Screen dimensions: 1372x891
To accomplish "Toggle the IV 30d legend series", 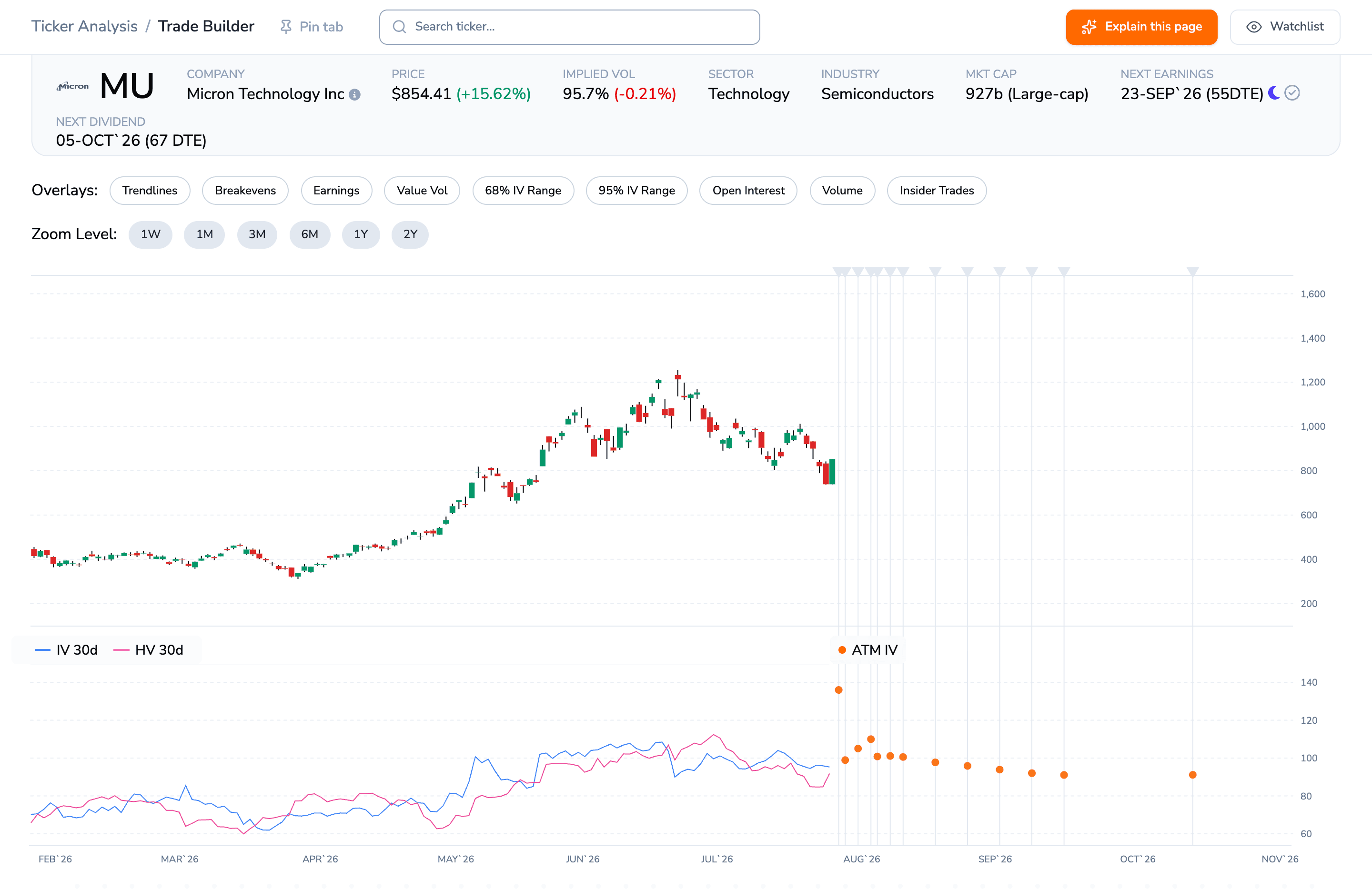I will point(66,650).
